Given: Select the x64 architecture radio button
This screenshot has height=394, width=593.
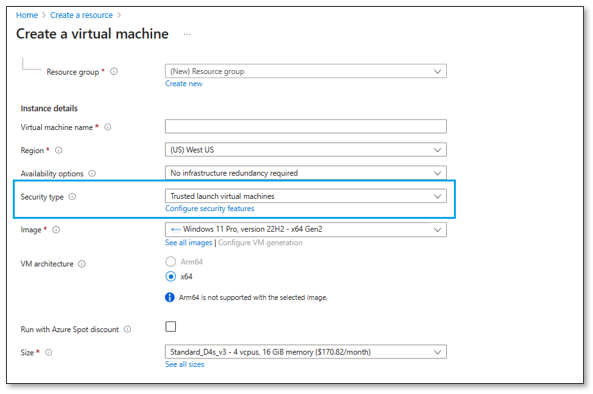Looking at the screenshot, I should (x=171, y=276).
